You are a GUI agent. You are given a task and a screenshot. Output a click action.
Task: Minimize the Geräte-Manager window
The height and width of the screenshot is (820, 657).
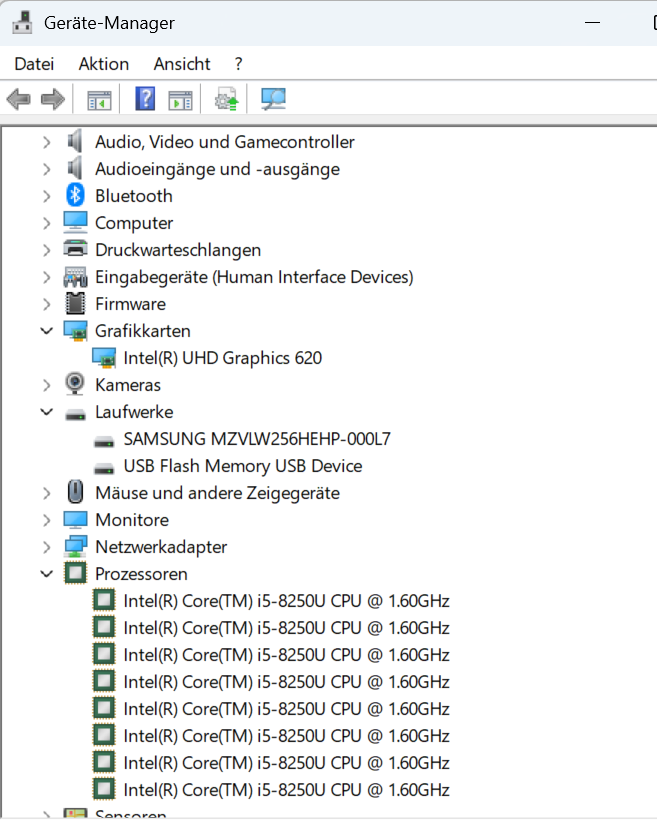pos(592,22)
